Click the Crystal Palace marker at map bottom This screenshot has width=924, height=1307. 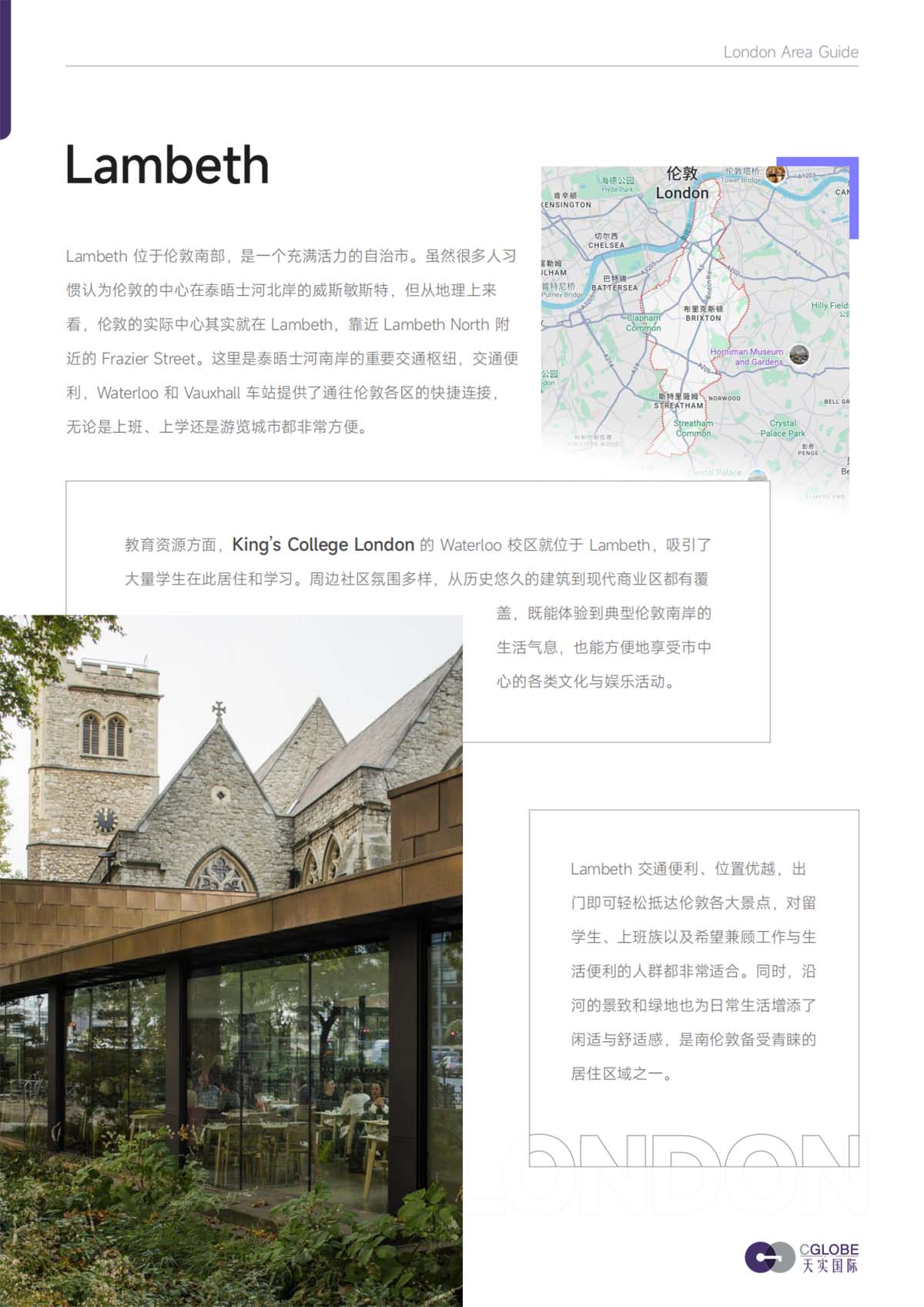click(x=757, y=477)
